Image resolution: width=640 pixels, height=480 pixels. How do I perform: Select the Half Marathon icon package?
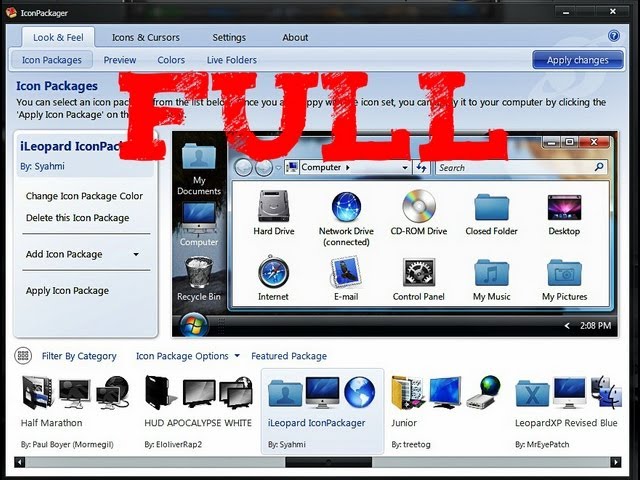tap(76, 412)
